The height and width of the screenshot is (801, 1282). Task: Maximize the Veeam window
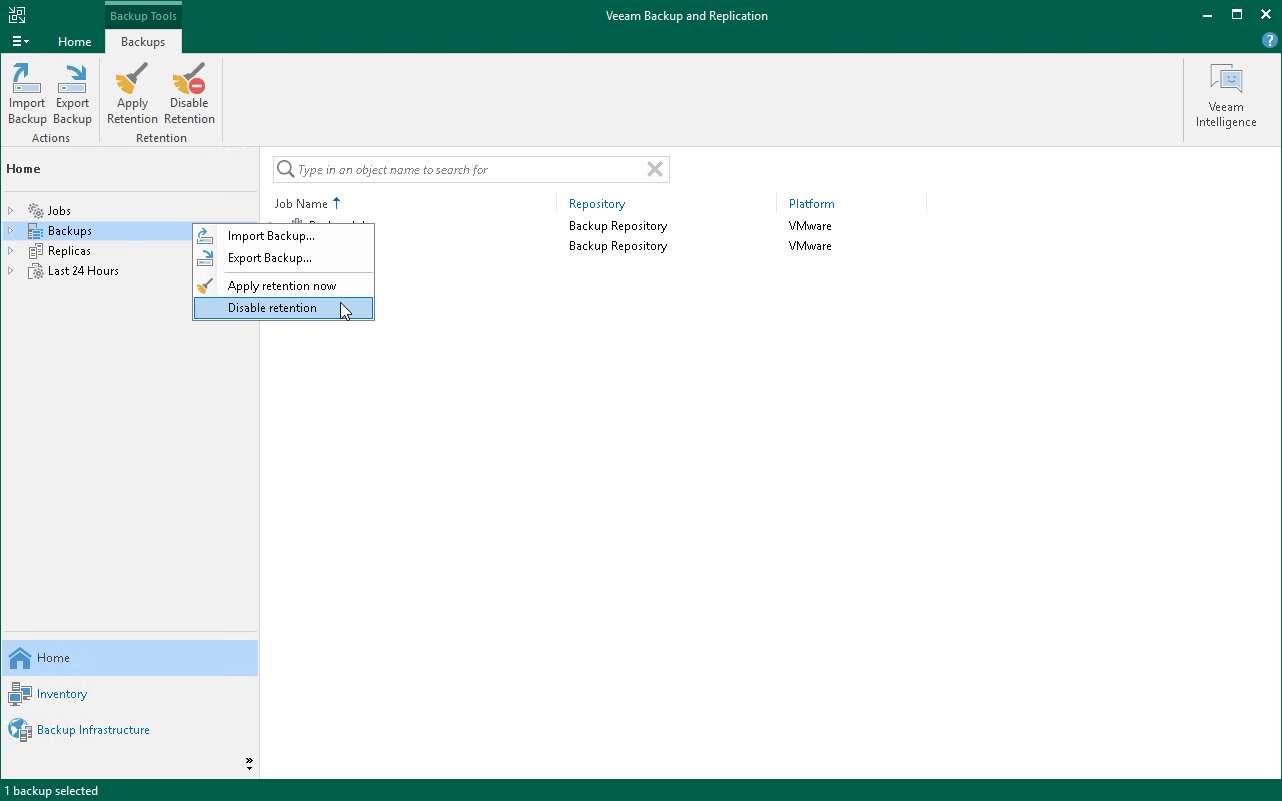[x=1237, y=15]
